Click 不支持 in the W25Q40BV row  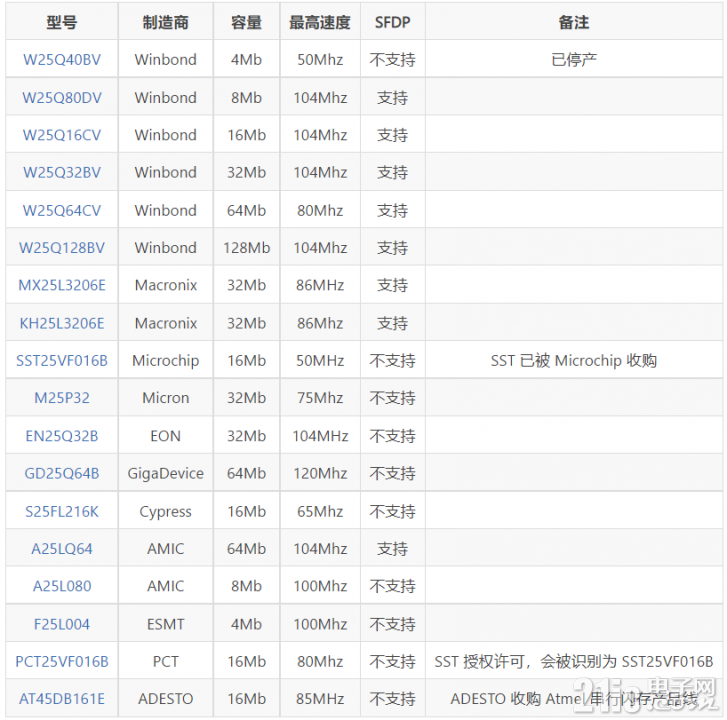[x=393, y=60]
